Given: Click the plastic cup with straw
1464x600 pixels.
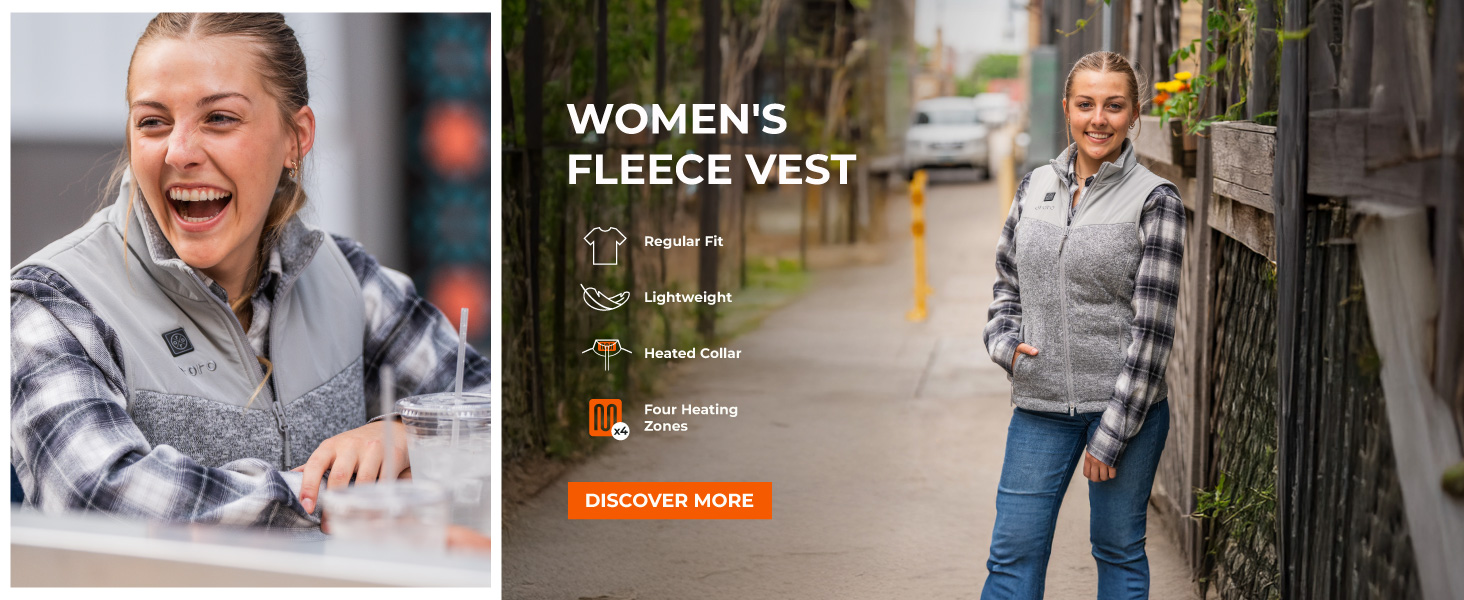Looking at the screenshot, I should pos(445,440).
